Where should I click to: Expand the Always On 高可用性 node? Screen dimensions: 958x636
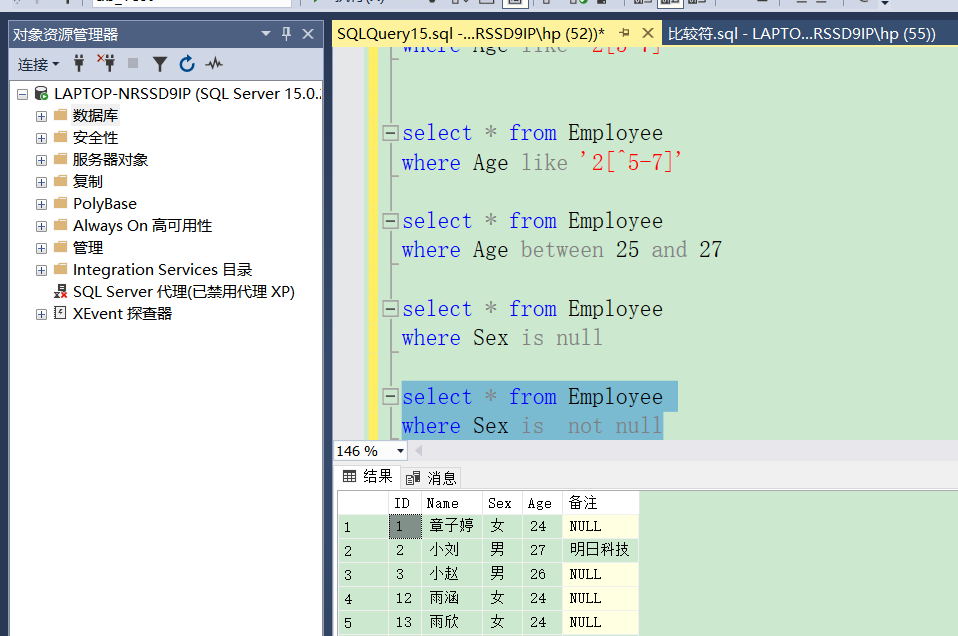pyautogui.click(x=42, y=226)
